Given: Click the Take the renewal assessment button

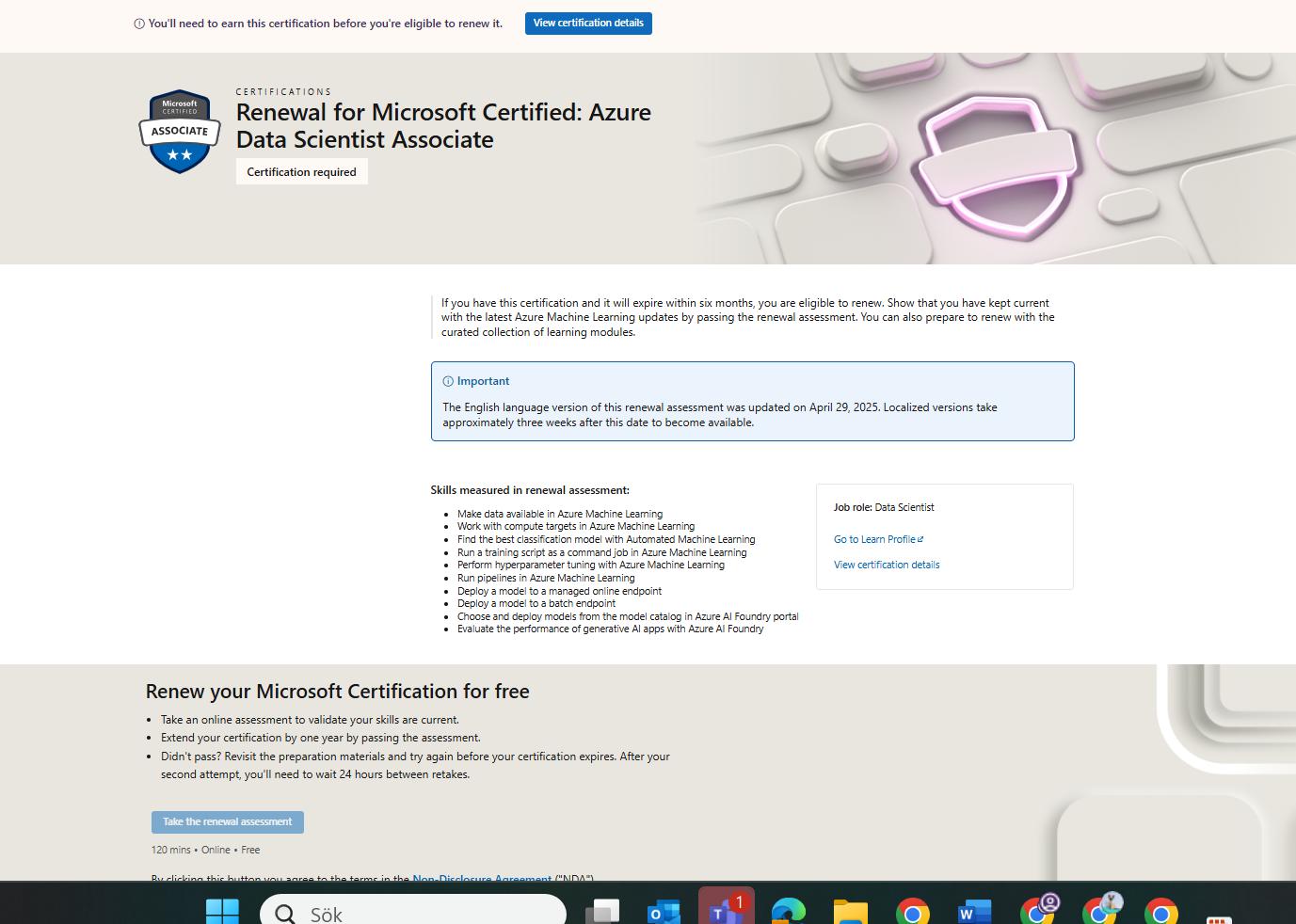Looking at the screenshot, I should tap(228, 822).
